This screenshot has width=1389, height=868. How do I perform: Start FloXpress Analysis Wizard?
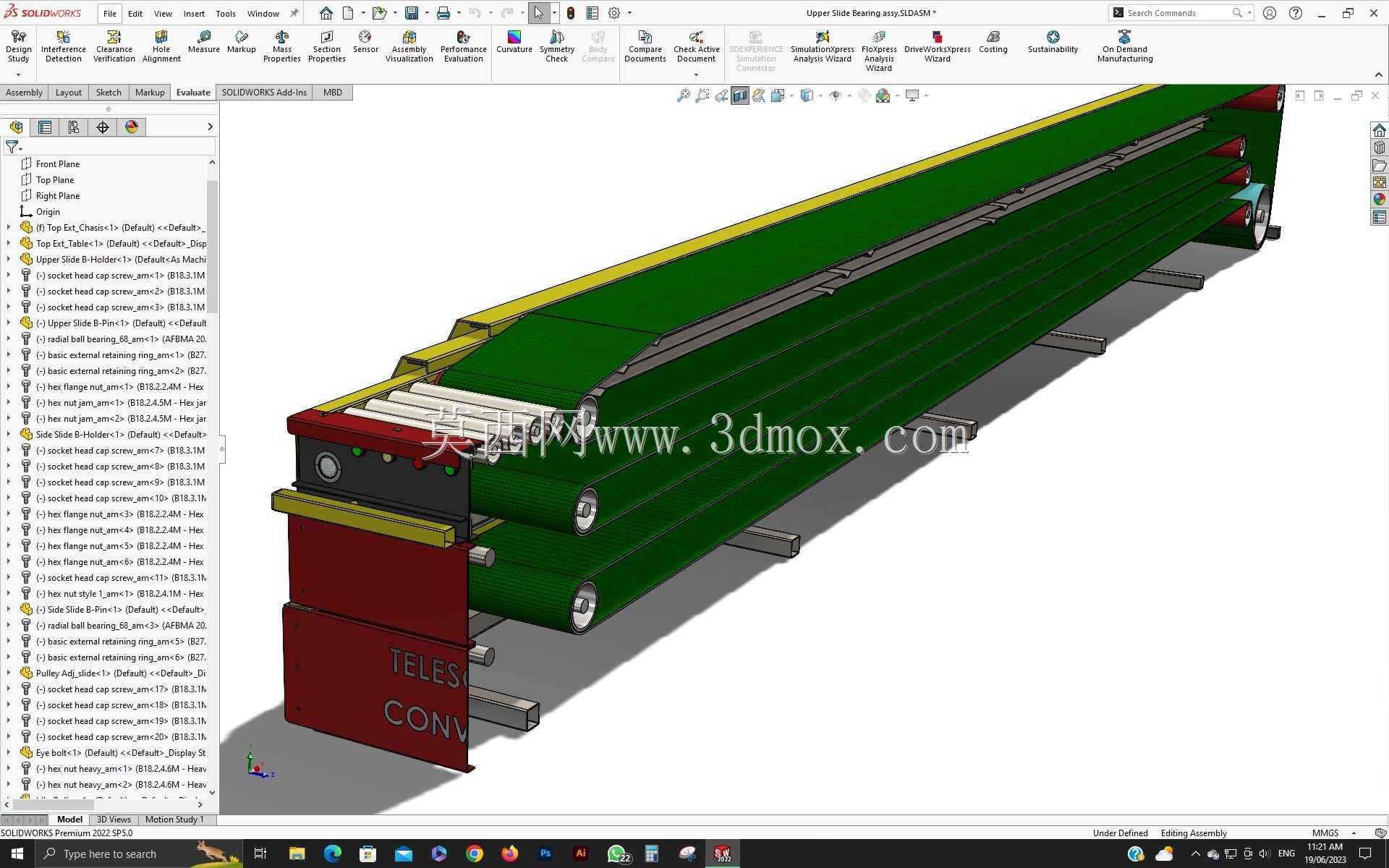coord(879,51)
